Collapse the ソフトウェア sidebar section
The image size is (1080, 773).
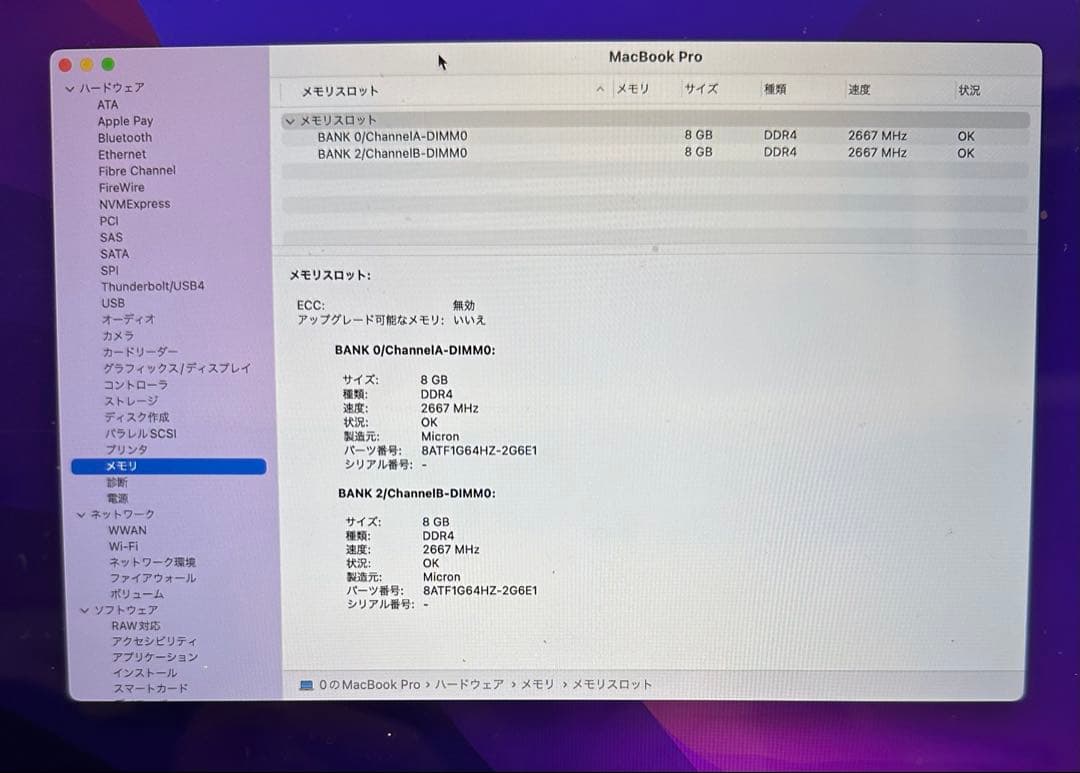pyautogui.click(x=85, y=610)
